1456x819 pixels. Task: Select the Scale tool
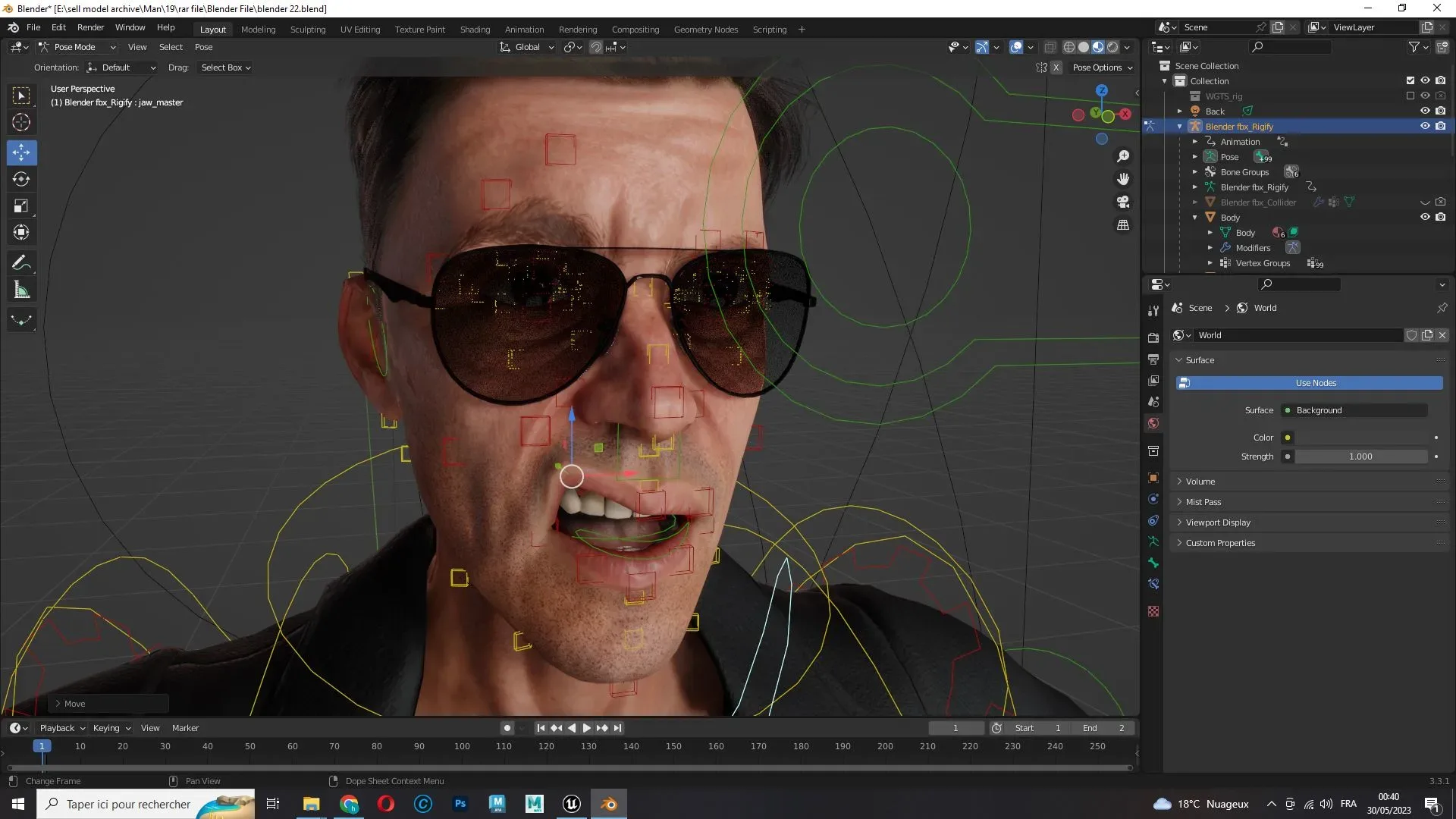tap(21, 206)
